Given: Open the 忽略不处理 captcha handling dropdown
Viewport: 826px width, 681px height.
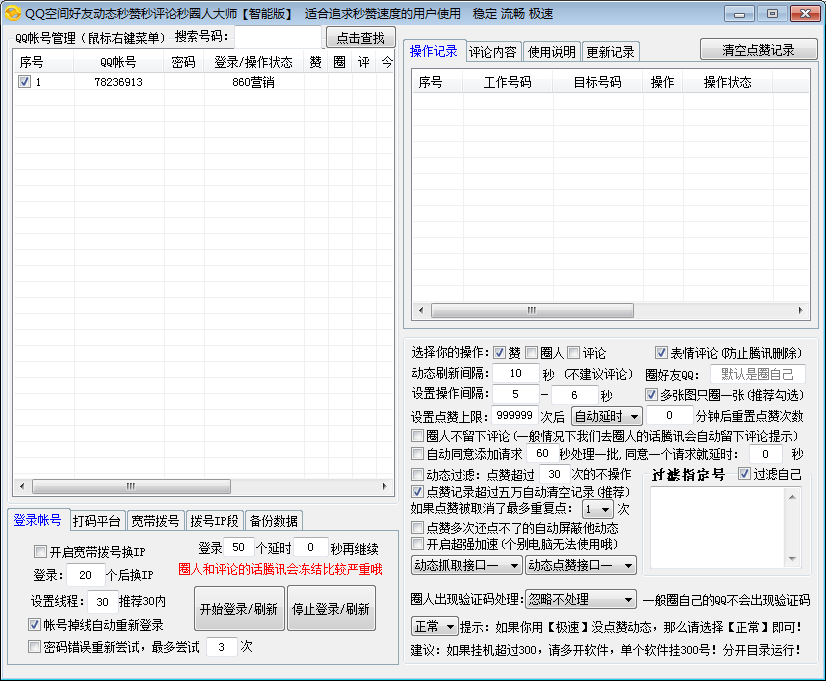Looking at the screenshot, I should pyautogui.click(x=581, y=599).
